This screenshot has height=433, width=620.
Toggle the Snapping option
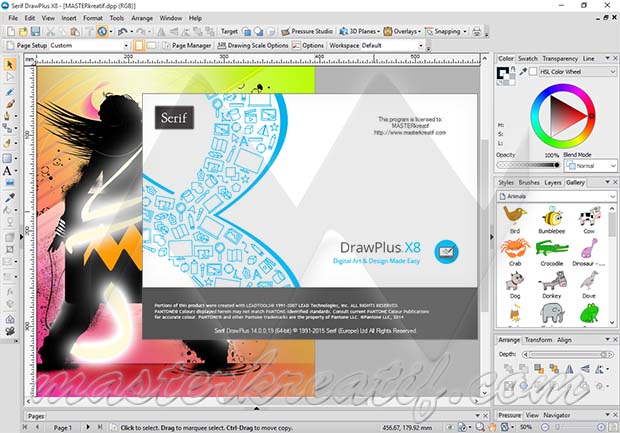443,31
